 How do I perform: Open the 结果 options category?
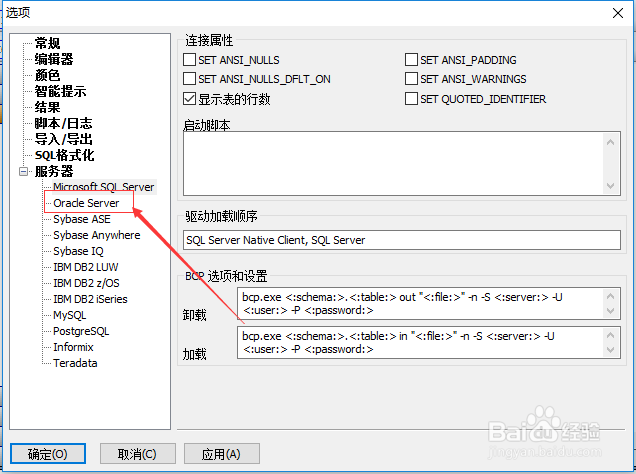click(x=47, y=107)
